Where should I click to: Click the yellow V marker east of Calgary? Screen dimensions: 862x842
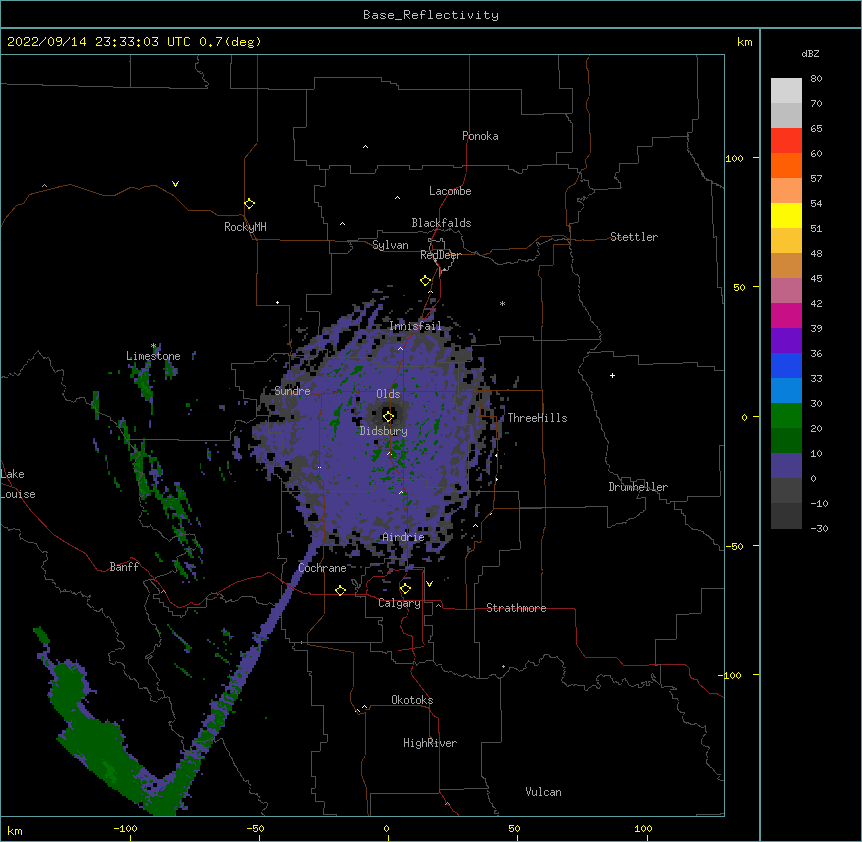click(429, 584)
